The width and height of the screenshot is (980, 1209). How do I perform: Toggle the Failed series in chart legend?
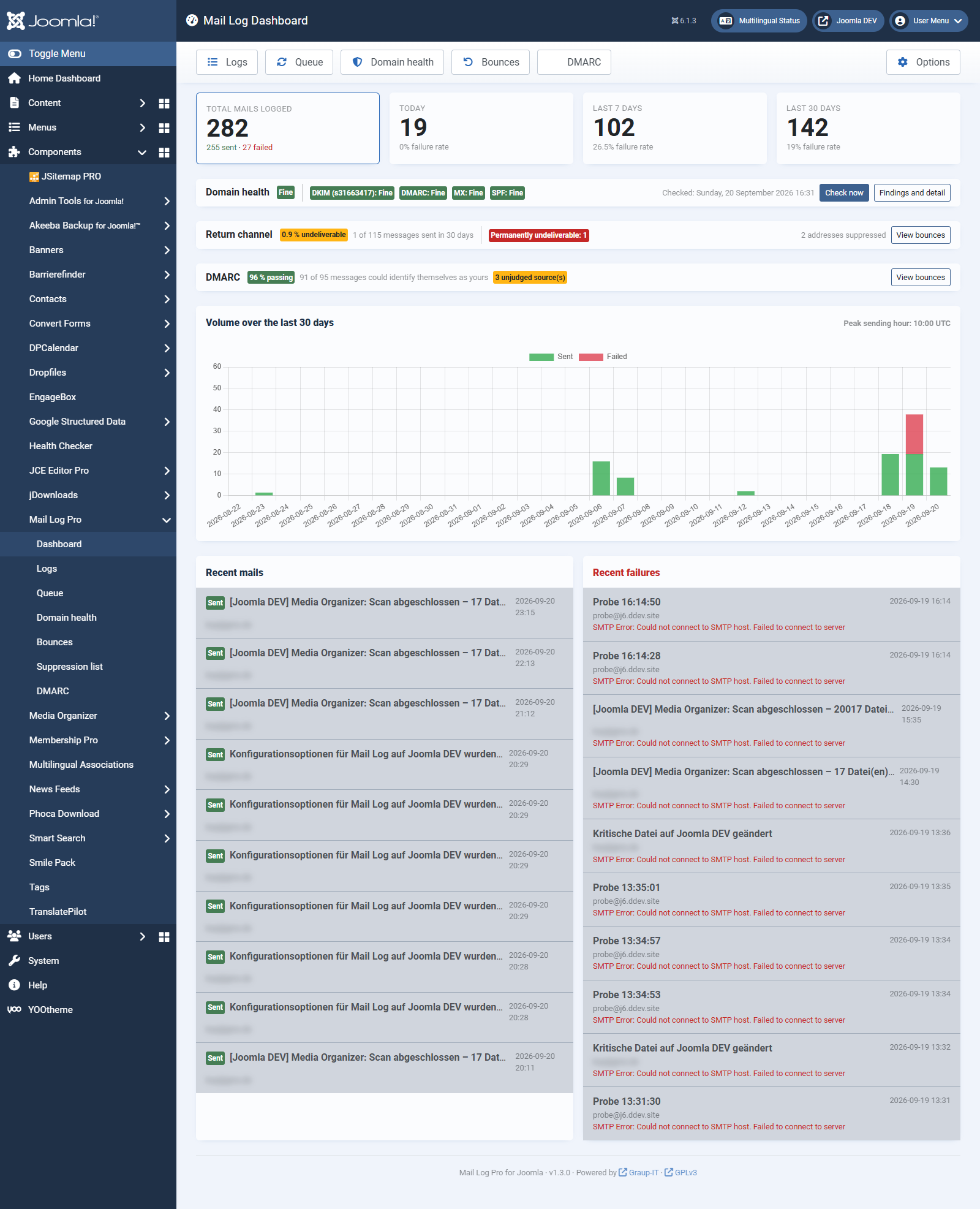[603, 357]
